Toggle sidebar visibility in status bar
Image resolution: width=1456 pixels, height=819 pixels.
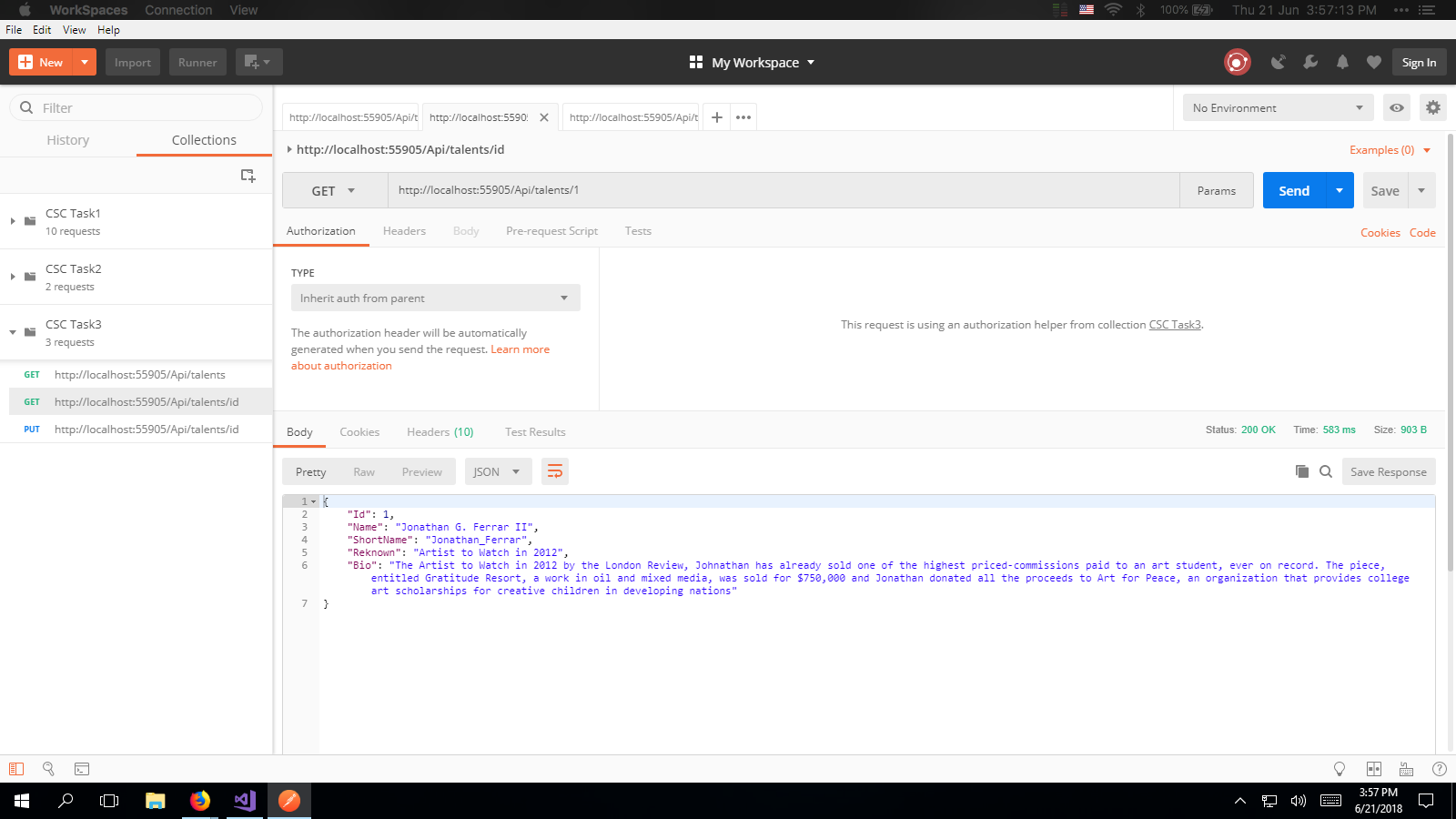point(16,769)
